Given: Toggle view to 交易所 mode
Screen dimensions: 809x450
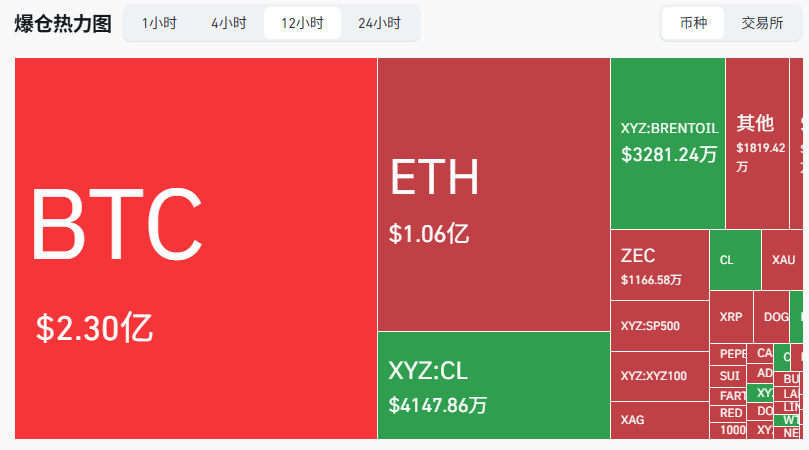Looking at the screenshot, I should pos(762,23).
